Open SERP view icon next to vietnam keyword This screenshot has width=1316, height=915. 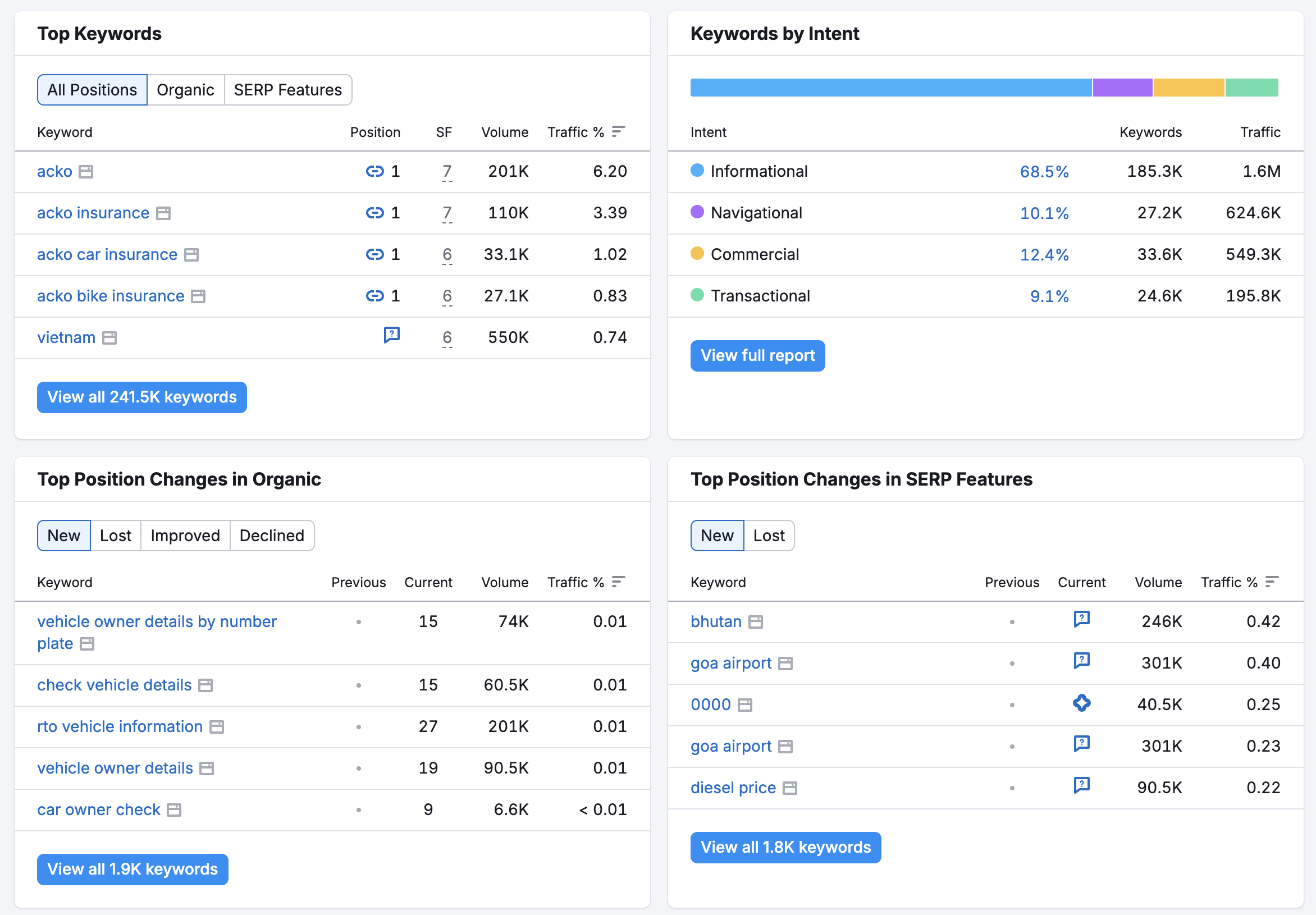[x=109, y=338]
